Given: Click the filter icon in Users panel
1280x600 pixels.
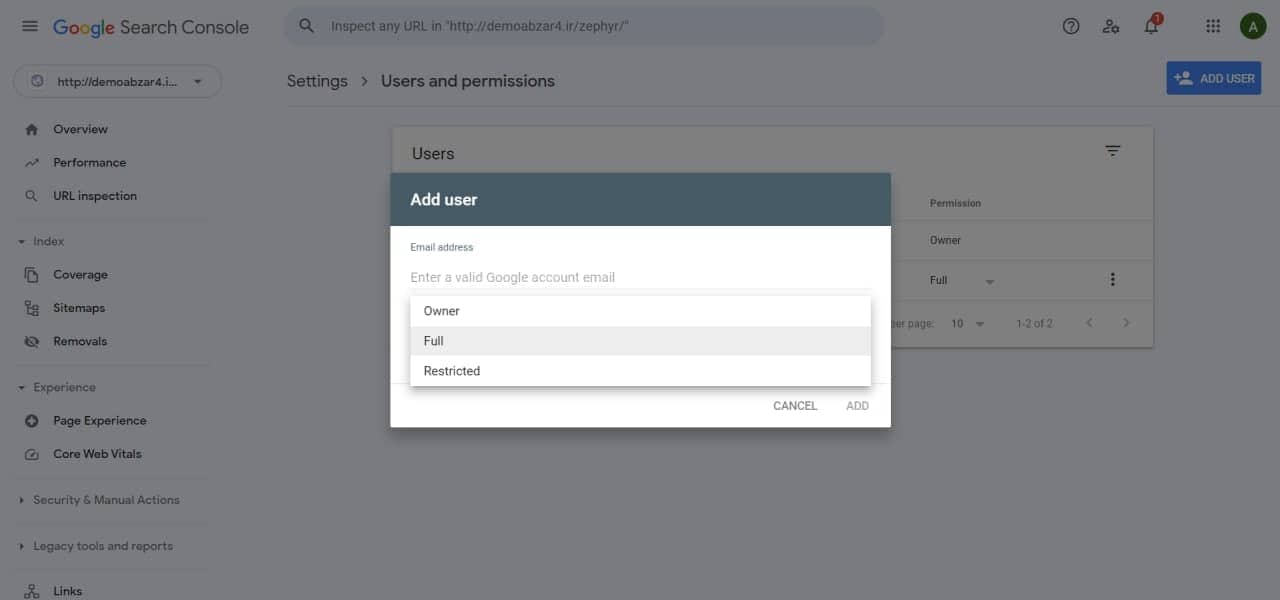Looking at the screenshot, I should [x=1113, y=151].
